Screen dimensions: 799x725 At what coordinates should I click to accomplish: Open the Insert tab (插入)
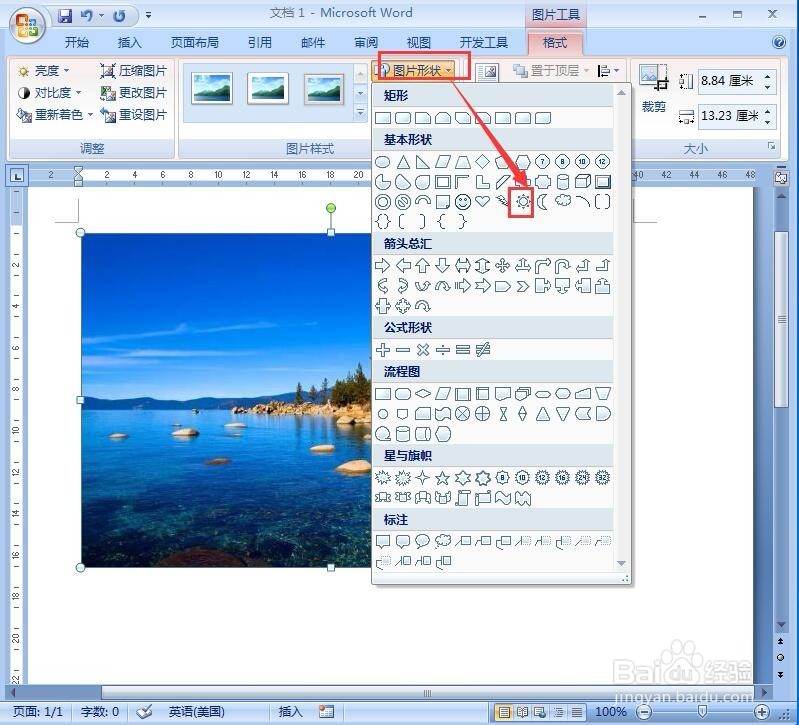tap(129, 42)
